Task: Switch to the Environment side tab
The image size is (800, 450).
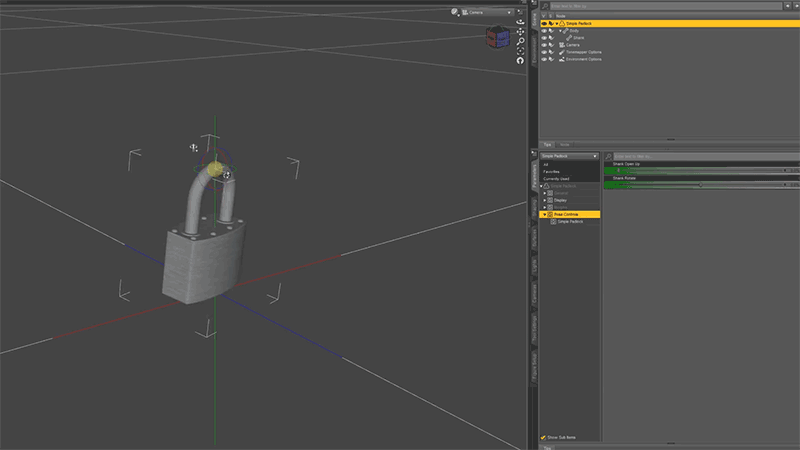Action: coord(534,50)
